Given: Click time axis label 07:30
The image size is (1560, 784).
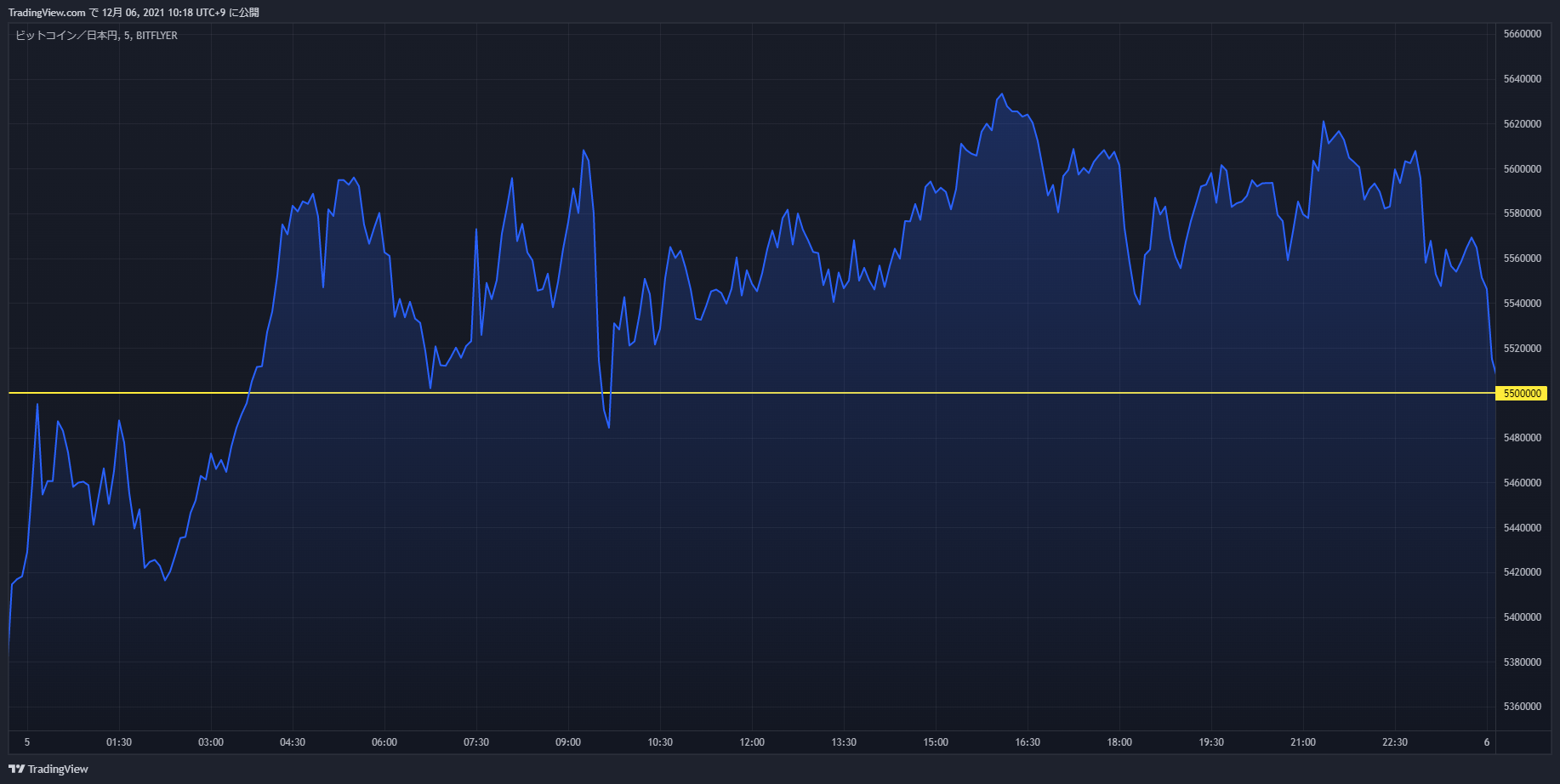Looking at the screenshot, I should tap(476, 742).
